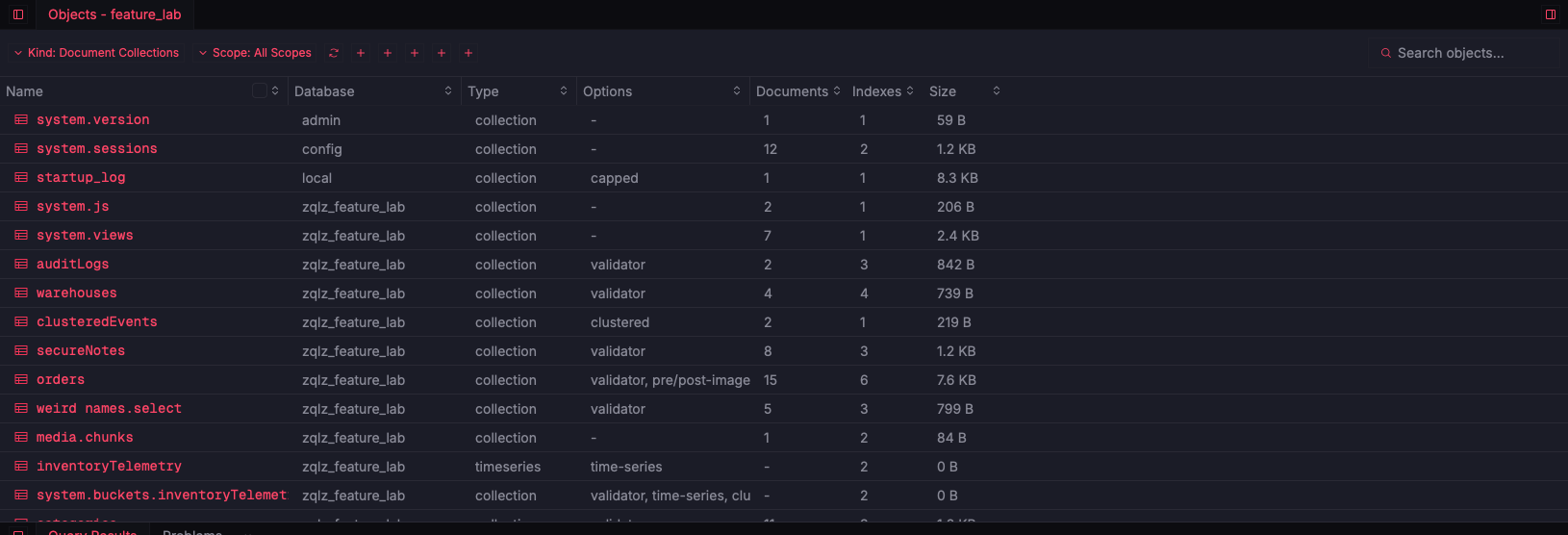Click the '15' documents cell for orders
The width and height of the screenshot is (1568, 535).
[771, 380]
